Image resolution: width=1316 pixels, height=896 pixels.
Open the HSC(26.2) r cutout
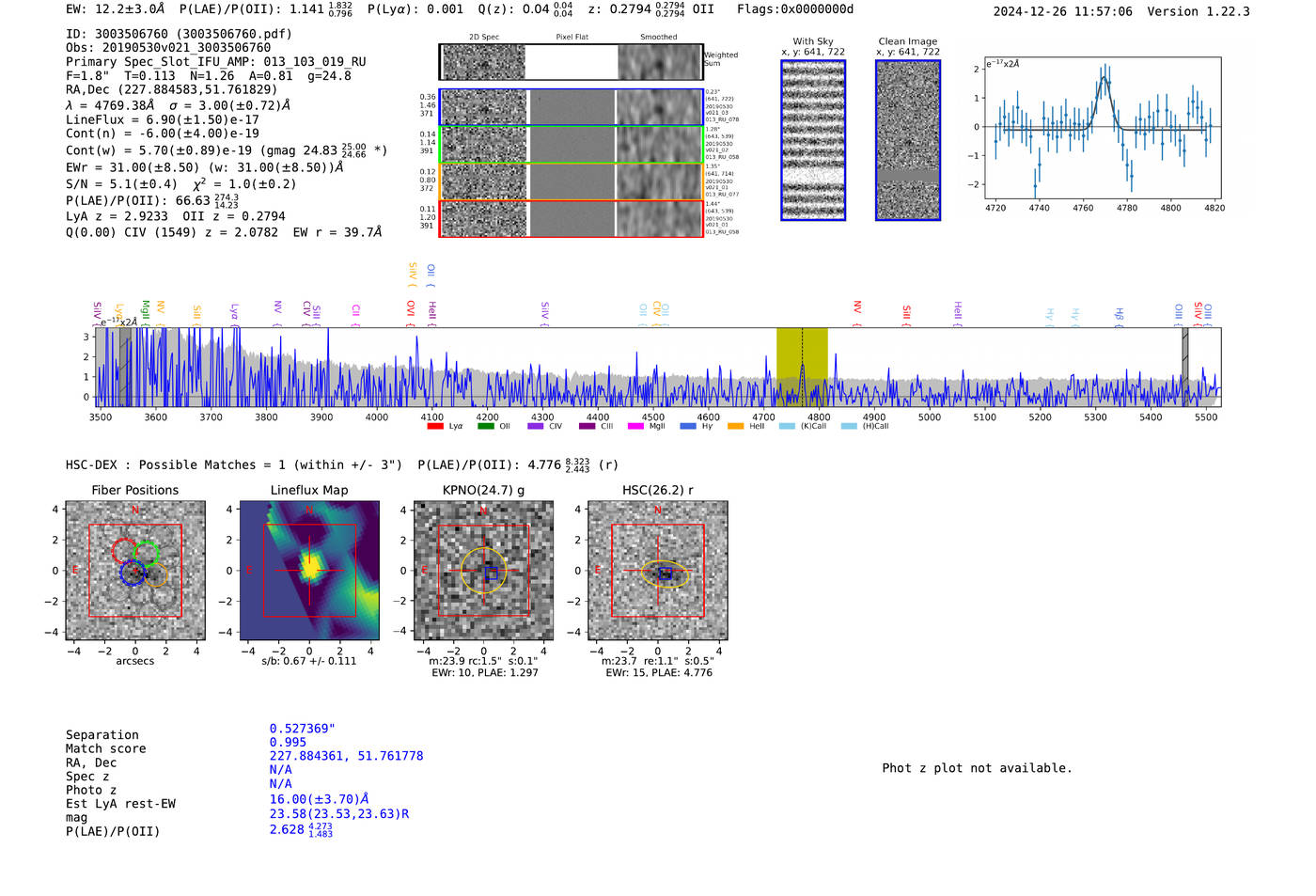657,571
